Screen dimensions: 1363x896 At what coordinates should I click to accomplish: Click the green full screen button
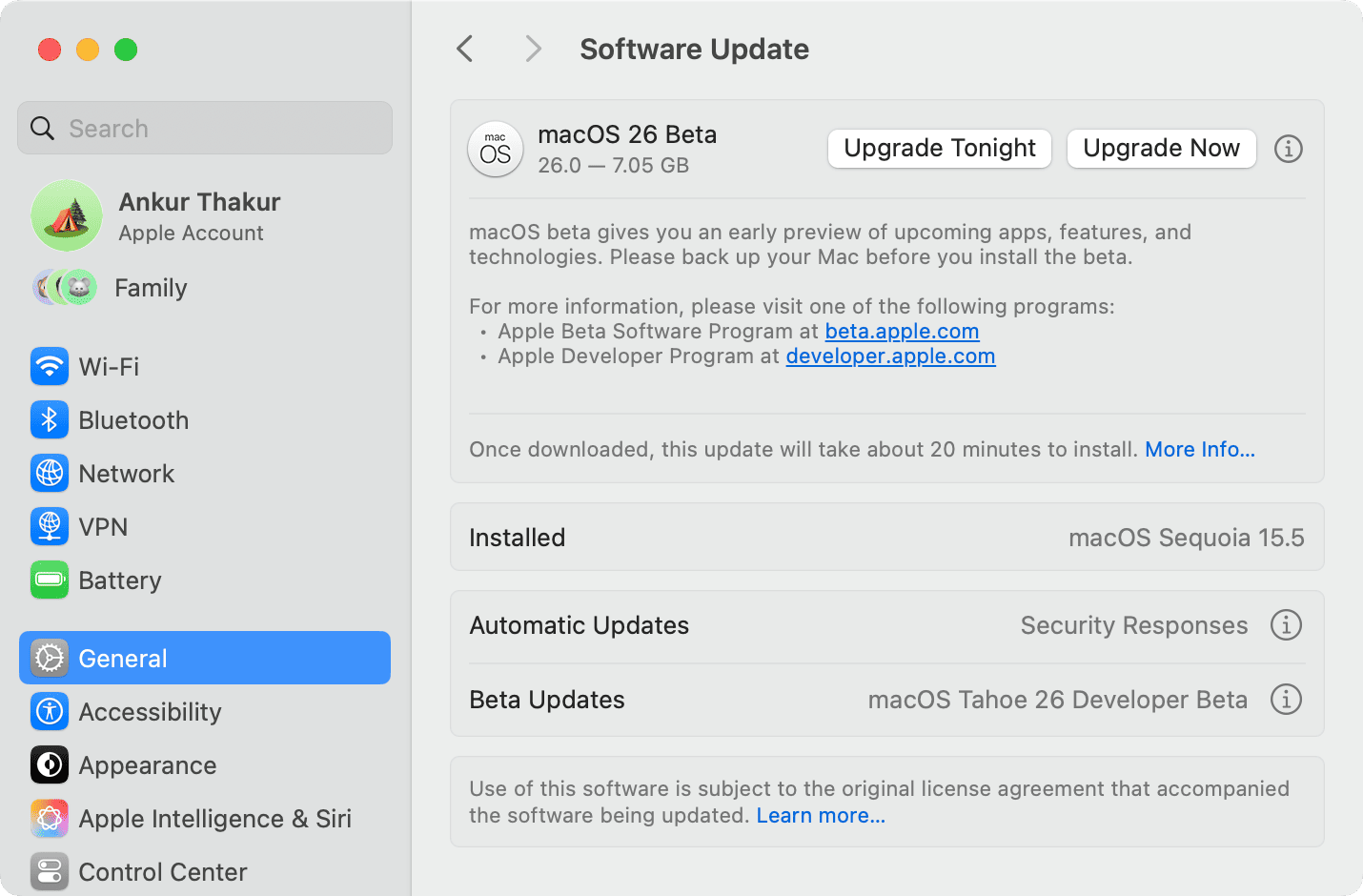tap(126, 49)
